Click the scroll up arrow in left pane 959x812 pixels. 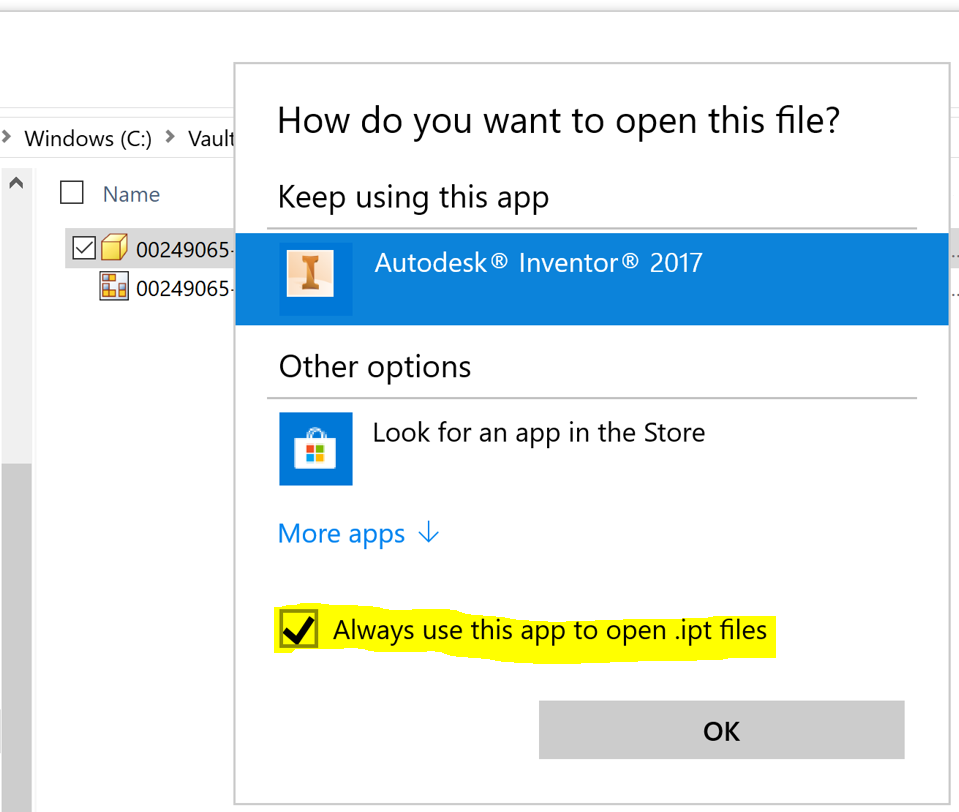click(16, 183)
